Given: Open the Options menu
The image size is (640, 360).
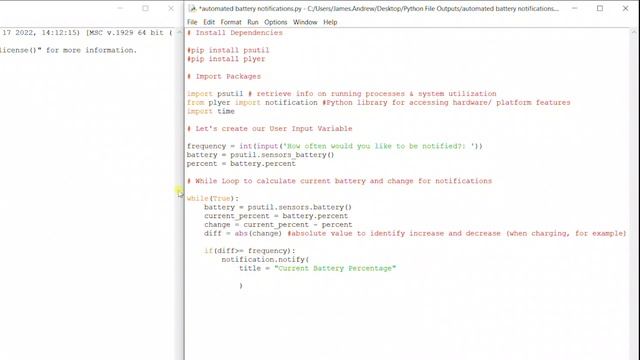Looking at the screenshot, I should [x=276, y=22].
